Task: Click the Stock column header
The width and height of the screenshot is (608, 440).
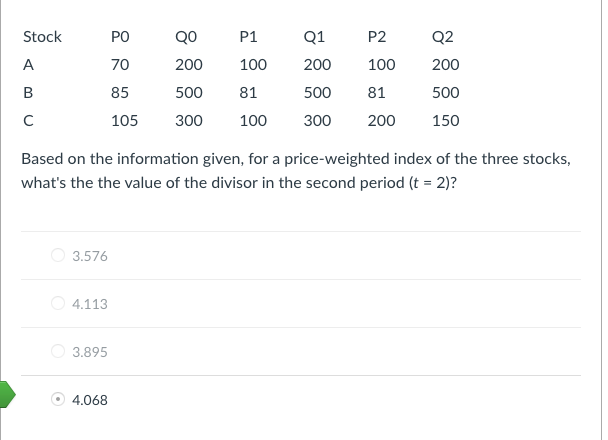Action: click(x=42, y=37)
